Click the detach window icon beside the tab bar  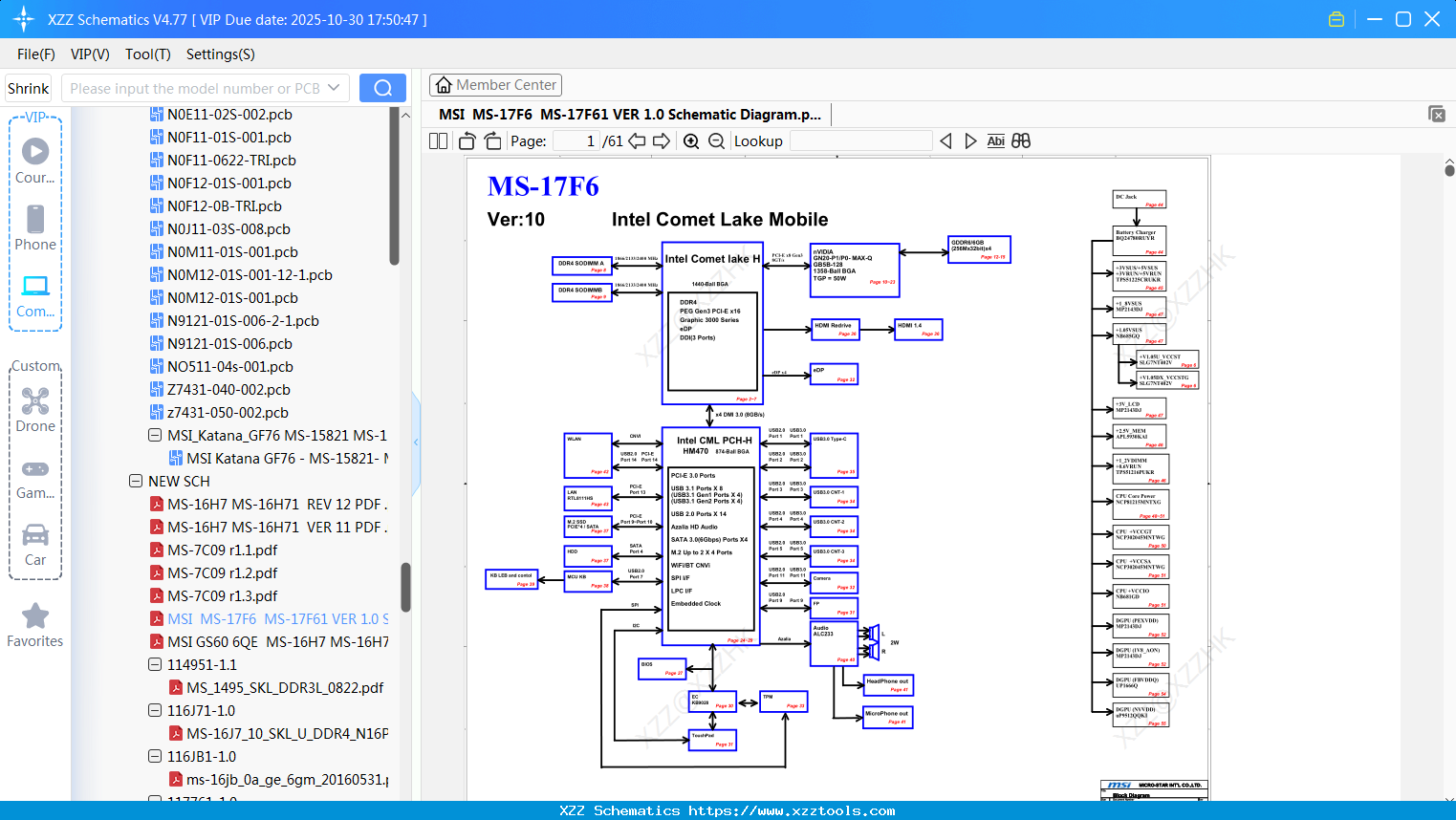(x=1437, y=114)
